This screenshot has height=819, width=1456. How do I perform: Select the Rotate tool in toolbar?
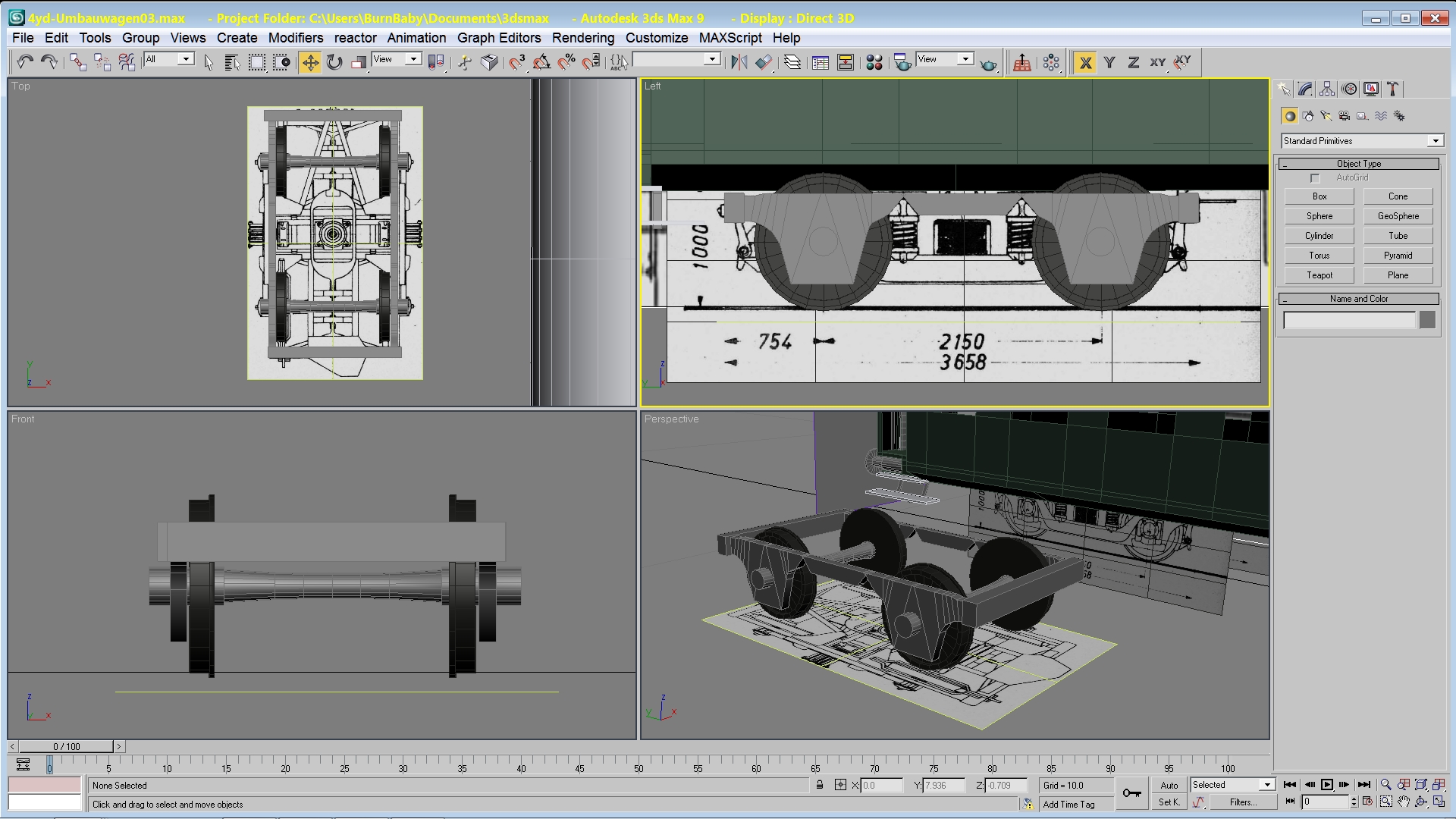click(x=334, y=62)
